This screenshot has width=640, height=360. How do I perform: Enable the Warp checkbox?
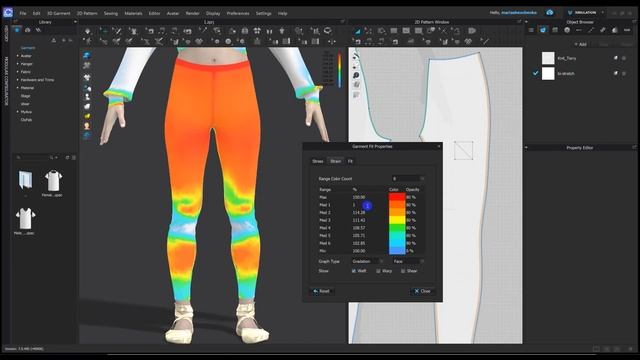(378, 271)
